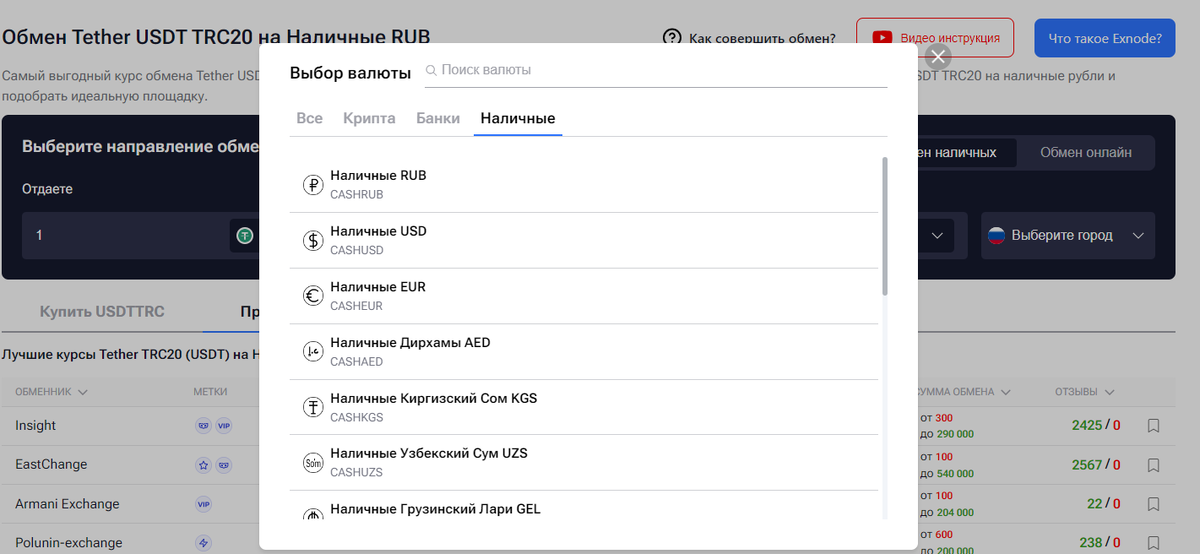
Task: Expand the receive currency dropdown chevron
Action: pos(937,235)
